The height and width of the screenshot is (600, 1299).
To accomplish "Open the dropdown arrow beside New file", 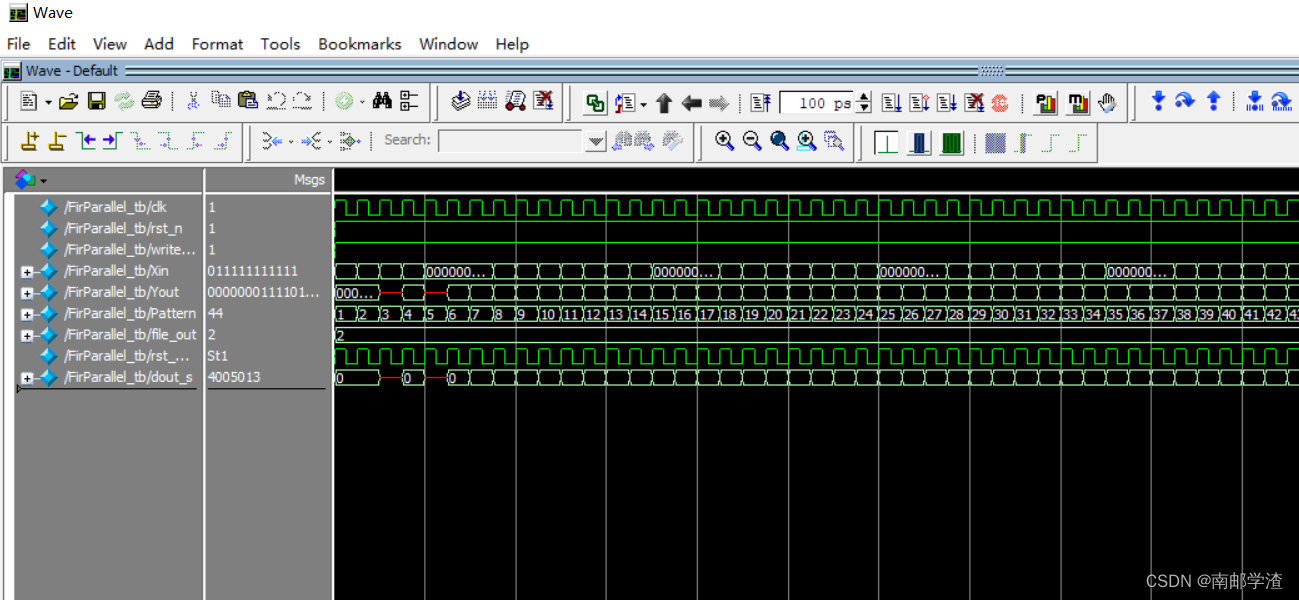I will [x=48, y=102].
